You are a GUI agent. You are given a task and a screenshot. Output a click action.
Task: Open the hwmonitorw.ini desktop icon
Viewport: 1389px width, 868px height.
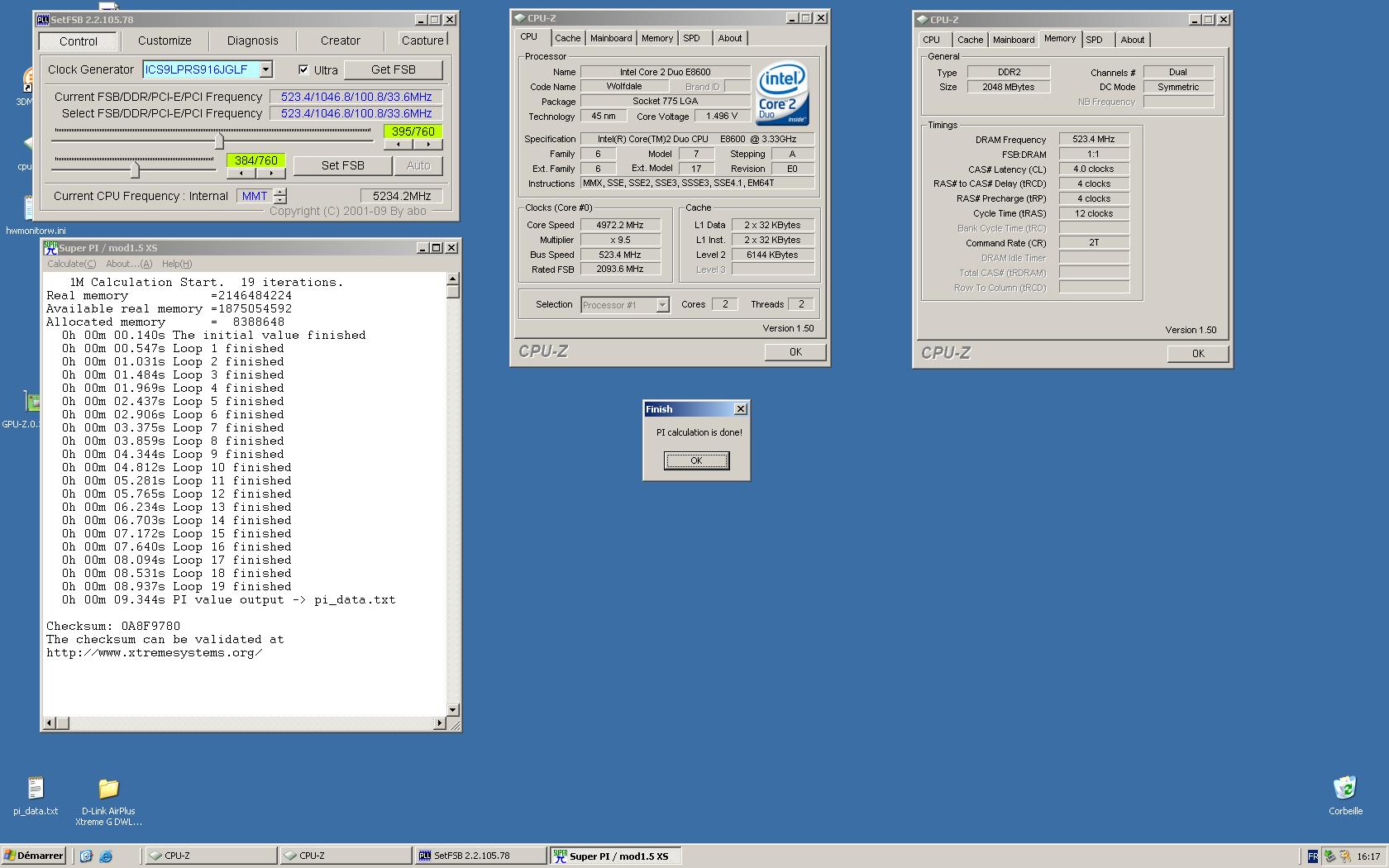coord(31,207)
